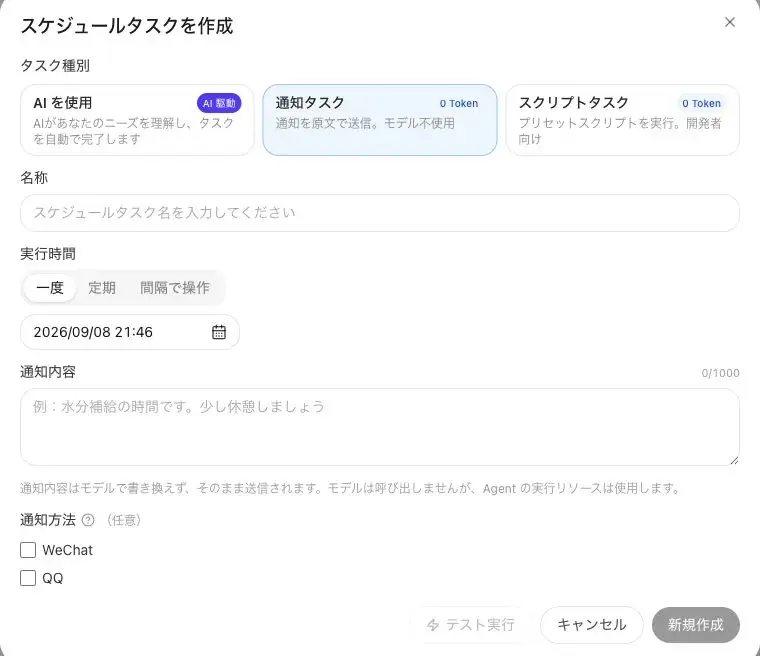Click the 0/1000 character counter
Viewport: 760px width, 656px height.
click(x=720, y=373)
